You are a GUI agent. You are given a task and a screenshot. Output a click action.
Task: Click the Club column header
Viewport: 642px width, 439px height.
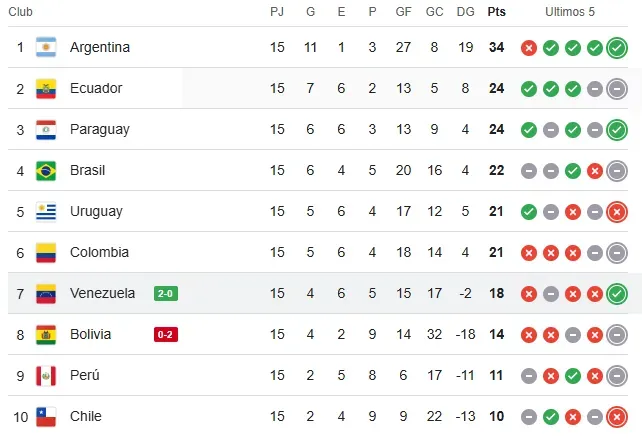(21, 12)
